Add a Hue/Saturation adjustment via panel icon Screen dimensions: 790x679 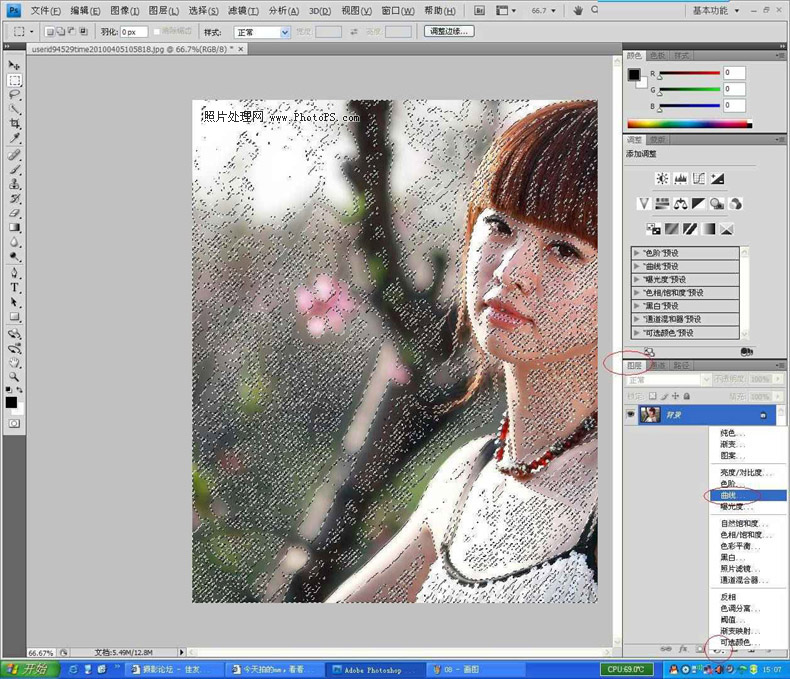click(x=662, y=203)
